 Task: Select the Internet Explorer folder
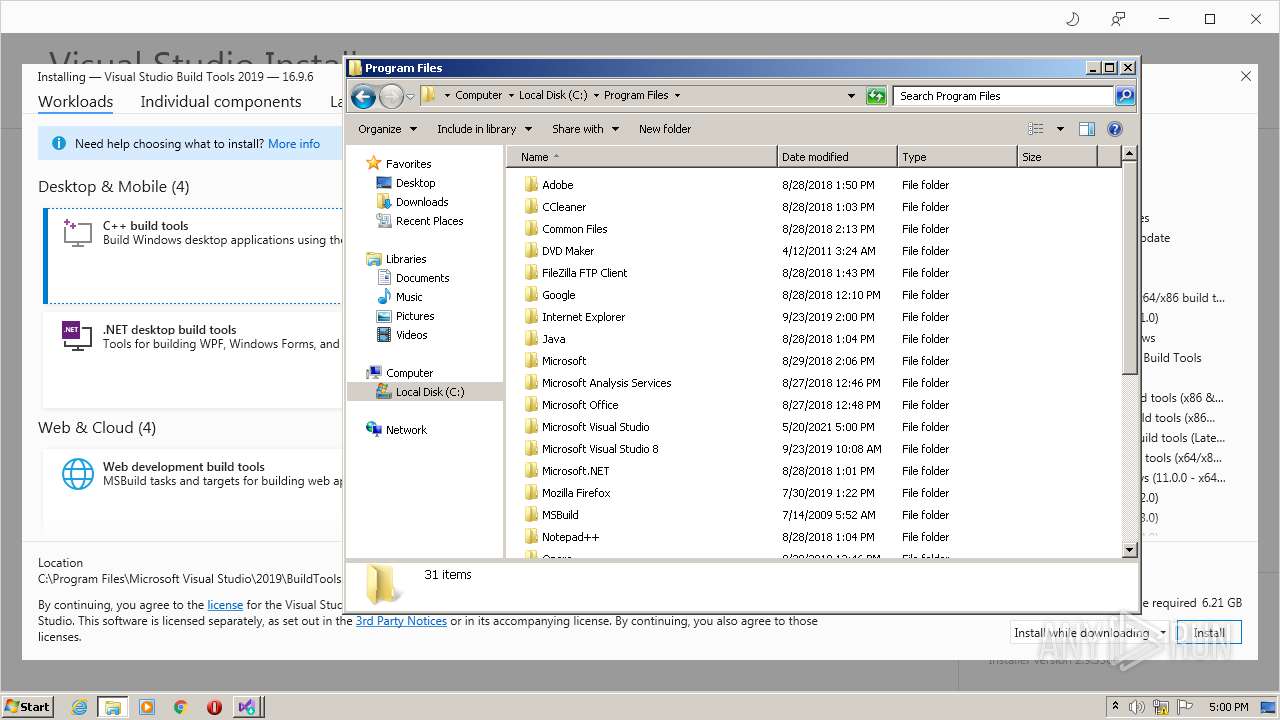pos(583,317)
